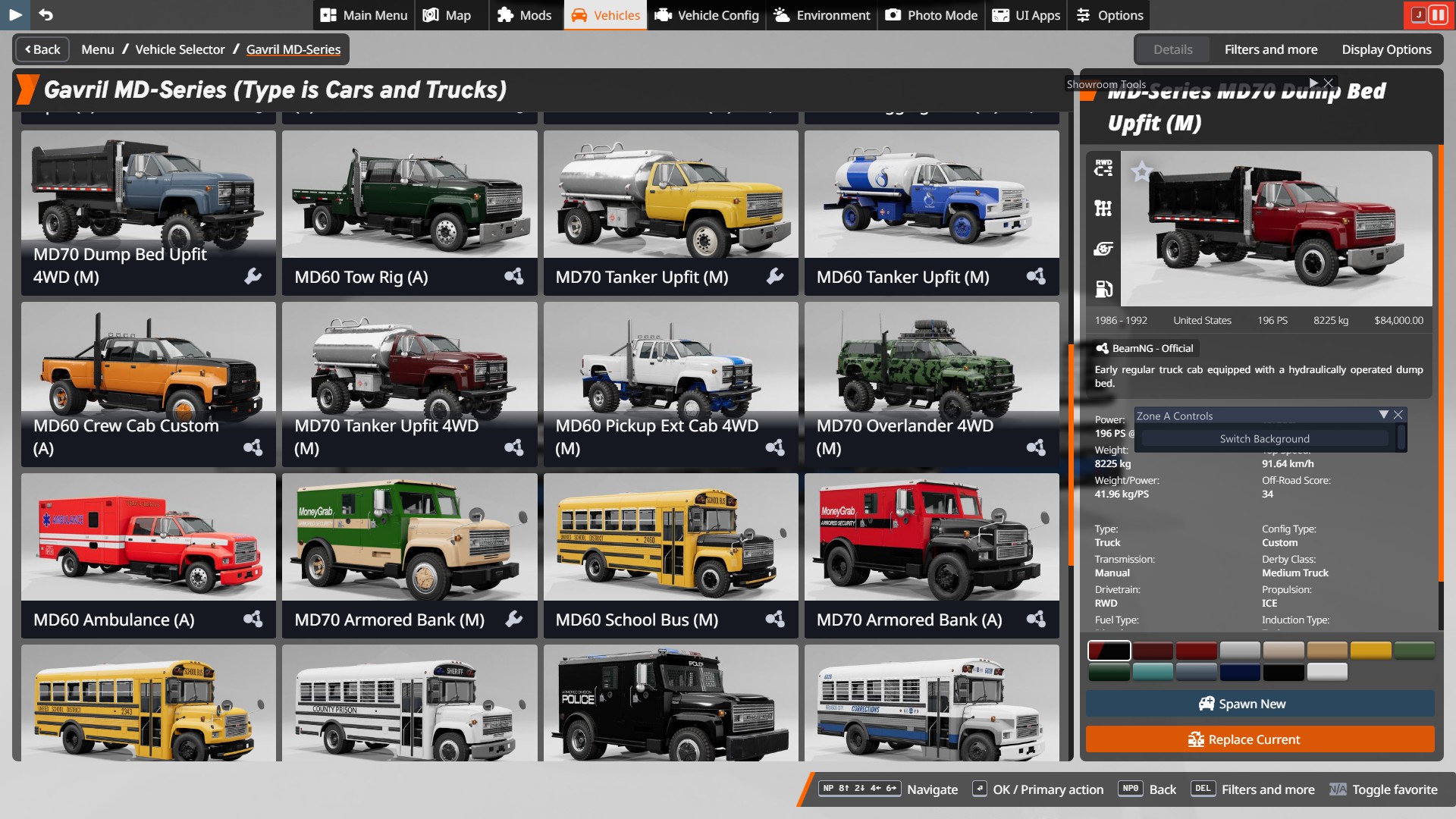Screen dimensions: 1456x819
Task: Click the RWD drivetrain icon
Action: [1103, 168]
